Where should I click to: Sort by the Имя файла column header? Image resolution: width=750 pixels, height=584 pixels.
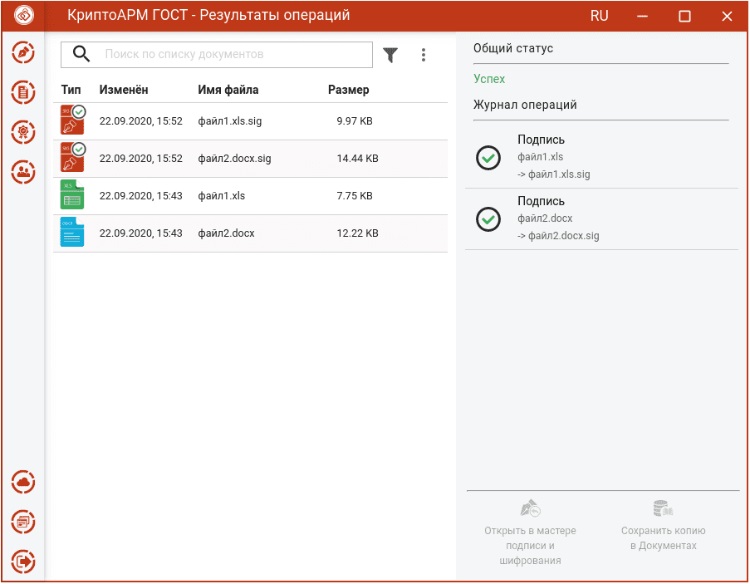[228, 90]
